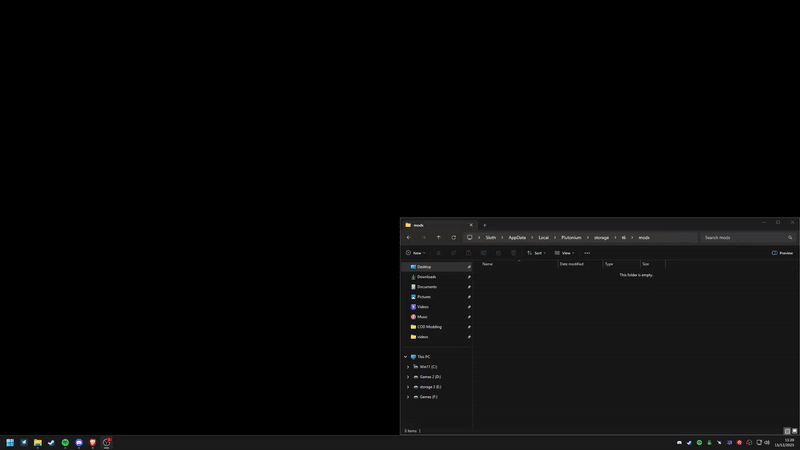
Task: Close the mods tab
Action: pyautogui.click(x=471, y=225)
